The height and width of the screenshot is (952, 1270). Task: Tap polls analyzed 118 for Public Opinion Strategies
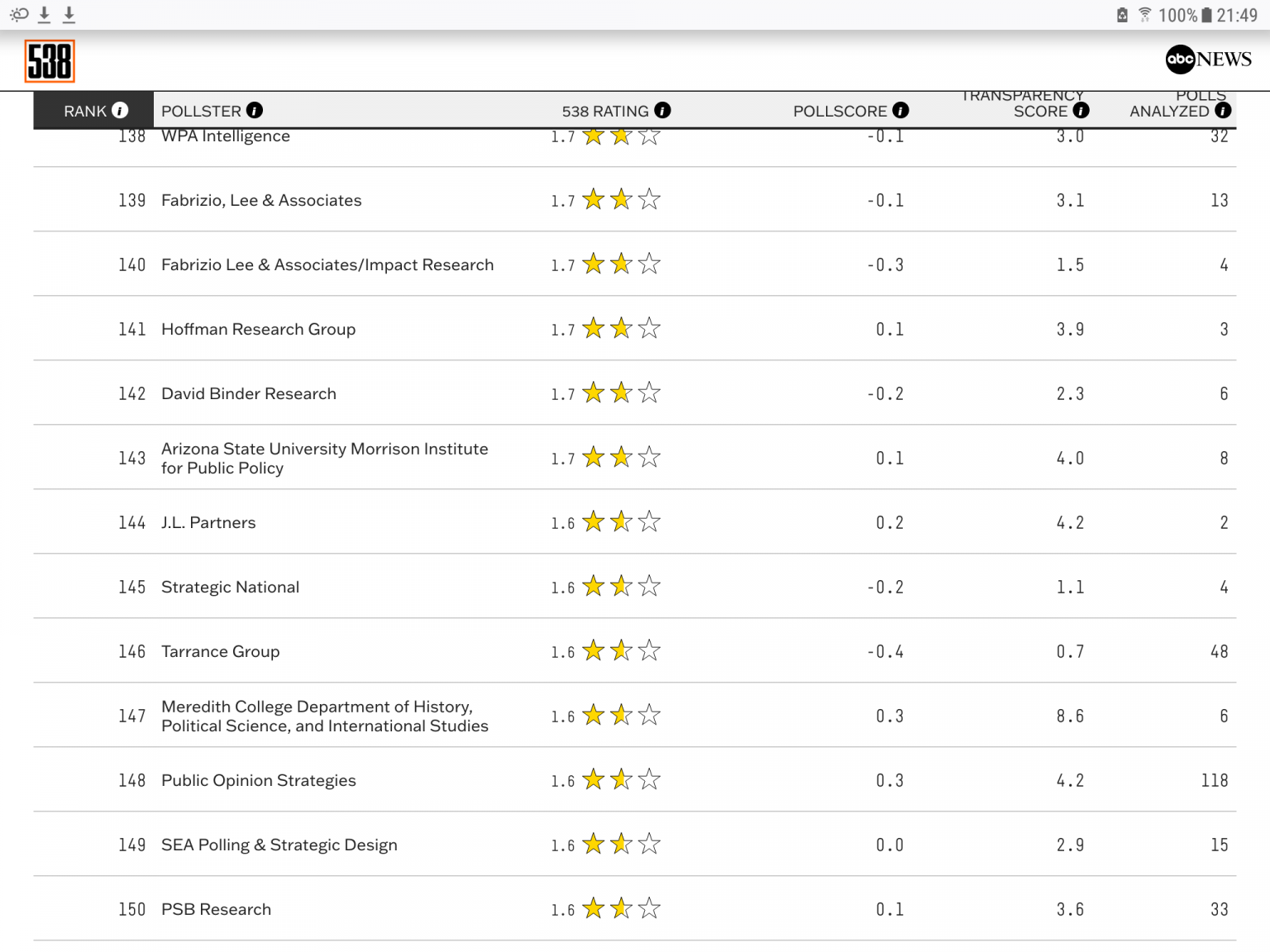pos(1215,780)
